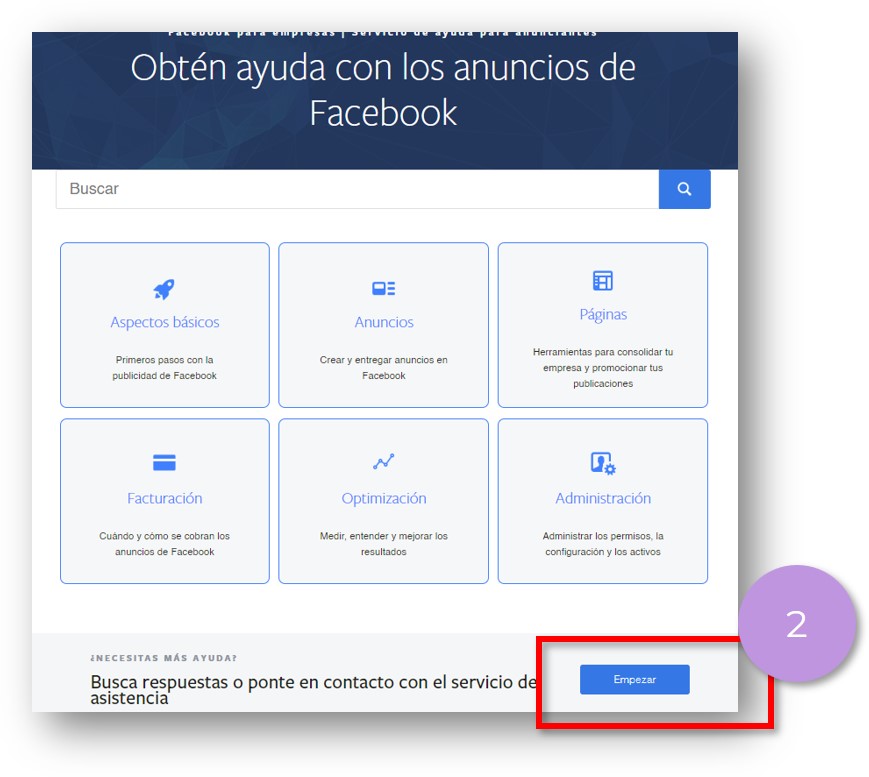Focus the Buscar search field
The height and width of the screenshot is (777, 869).
coord(357,189)
